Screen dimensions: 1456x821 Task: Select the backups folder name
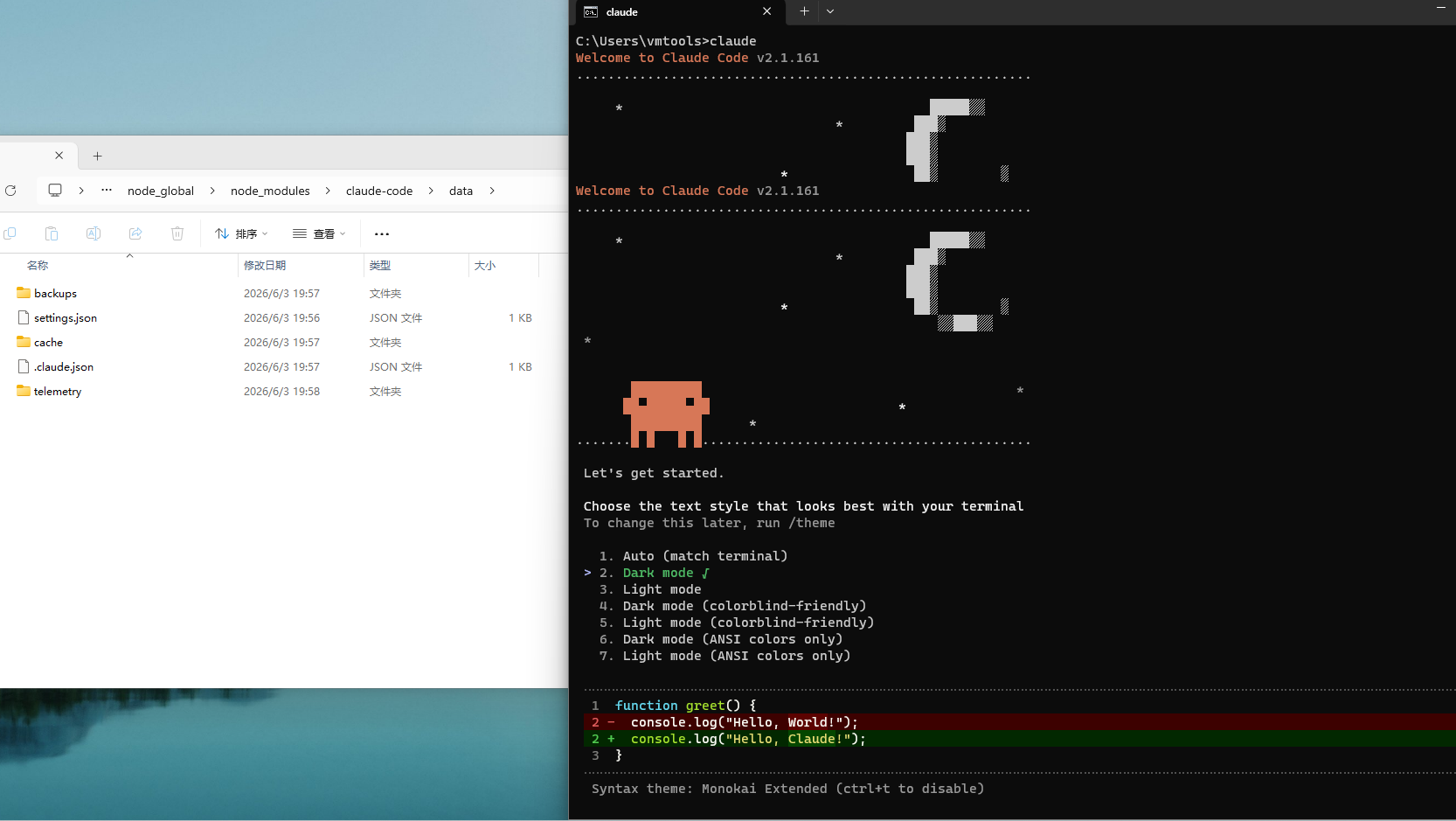tap(55, 293)
